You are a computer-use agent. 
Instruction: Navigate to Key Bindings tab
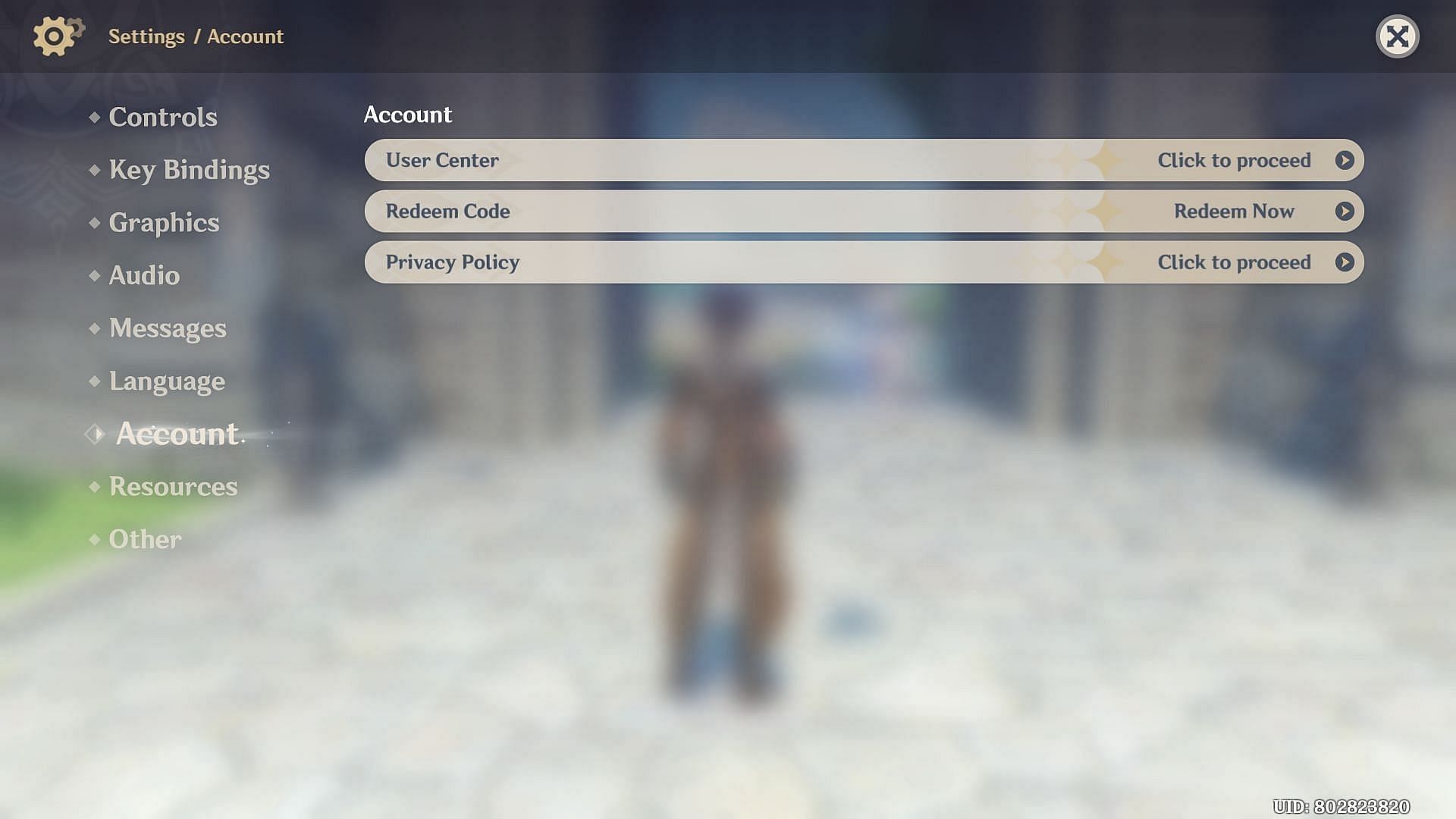click(x=189, y=169)
